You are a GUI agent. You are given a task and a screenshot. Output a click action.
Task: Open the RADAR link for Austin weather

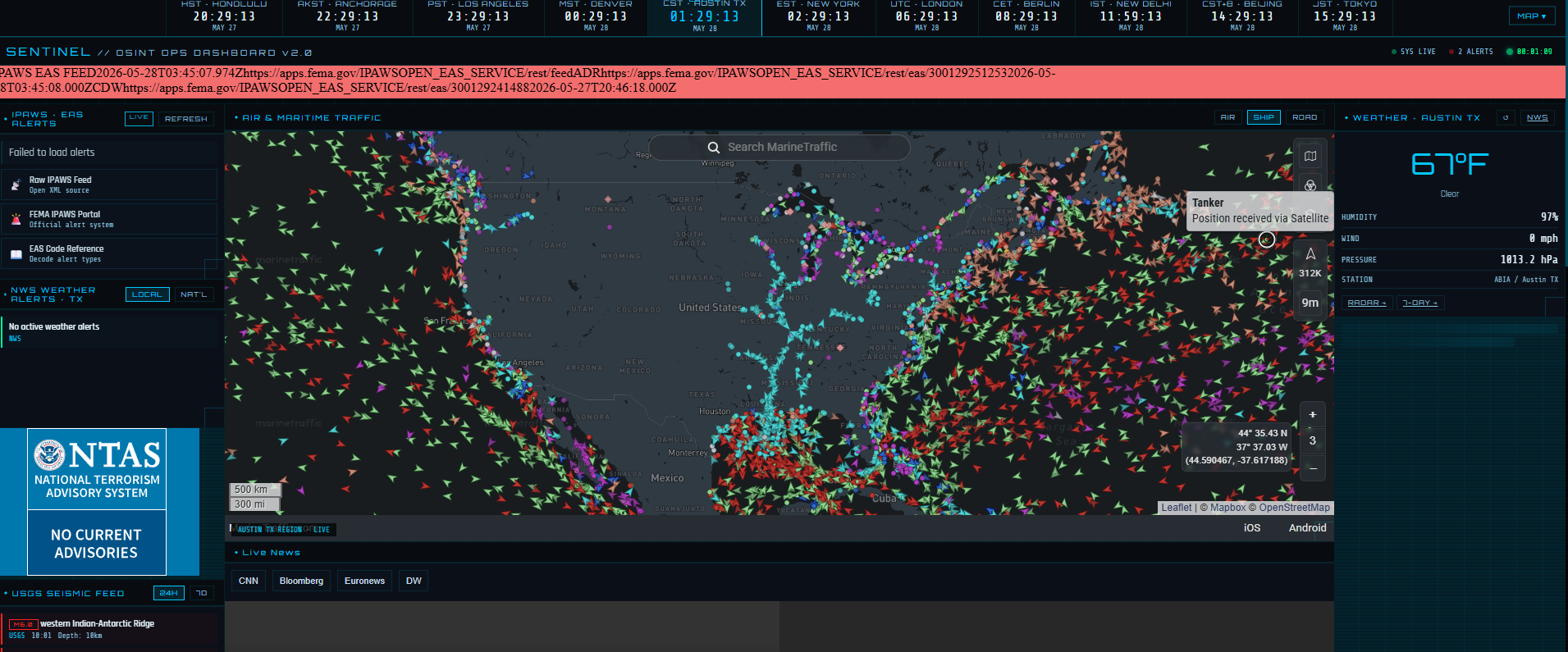pyautogui.click(x=1366, y=303)
